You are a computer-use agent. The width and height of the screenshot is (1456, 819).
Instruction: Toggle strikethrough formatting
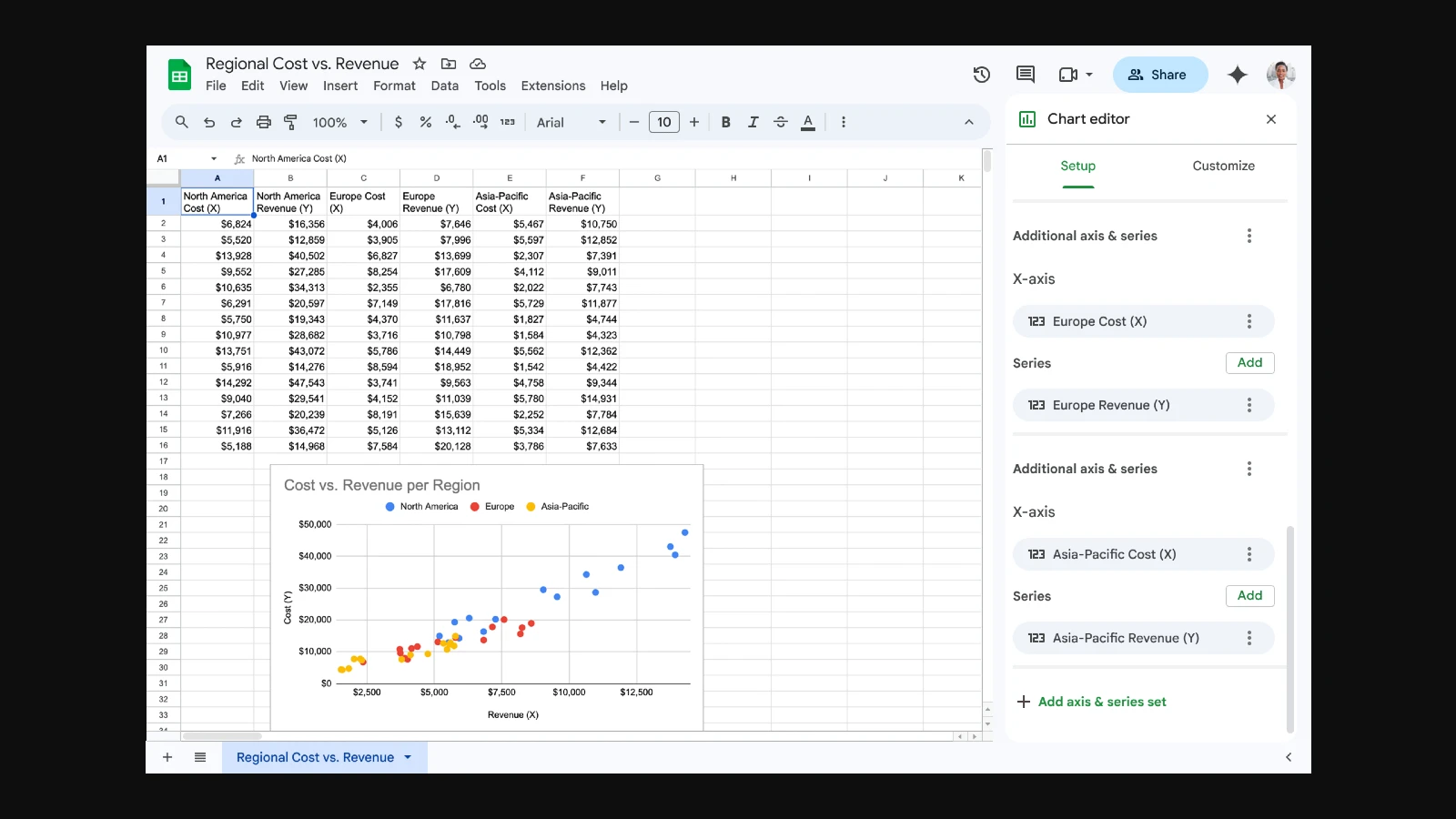click(x=781, y=122)
